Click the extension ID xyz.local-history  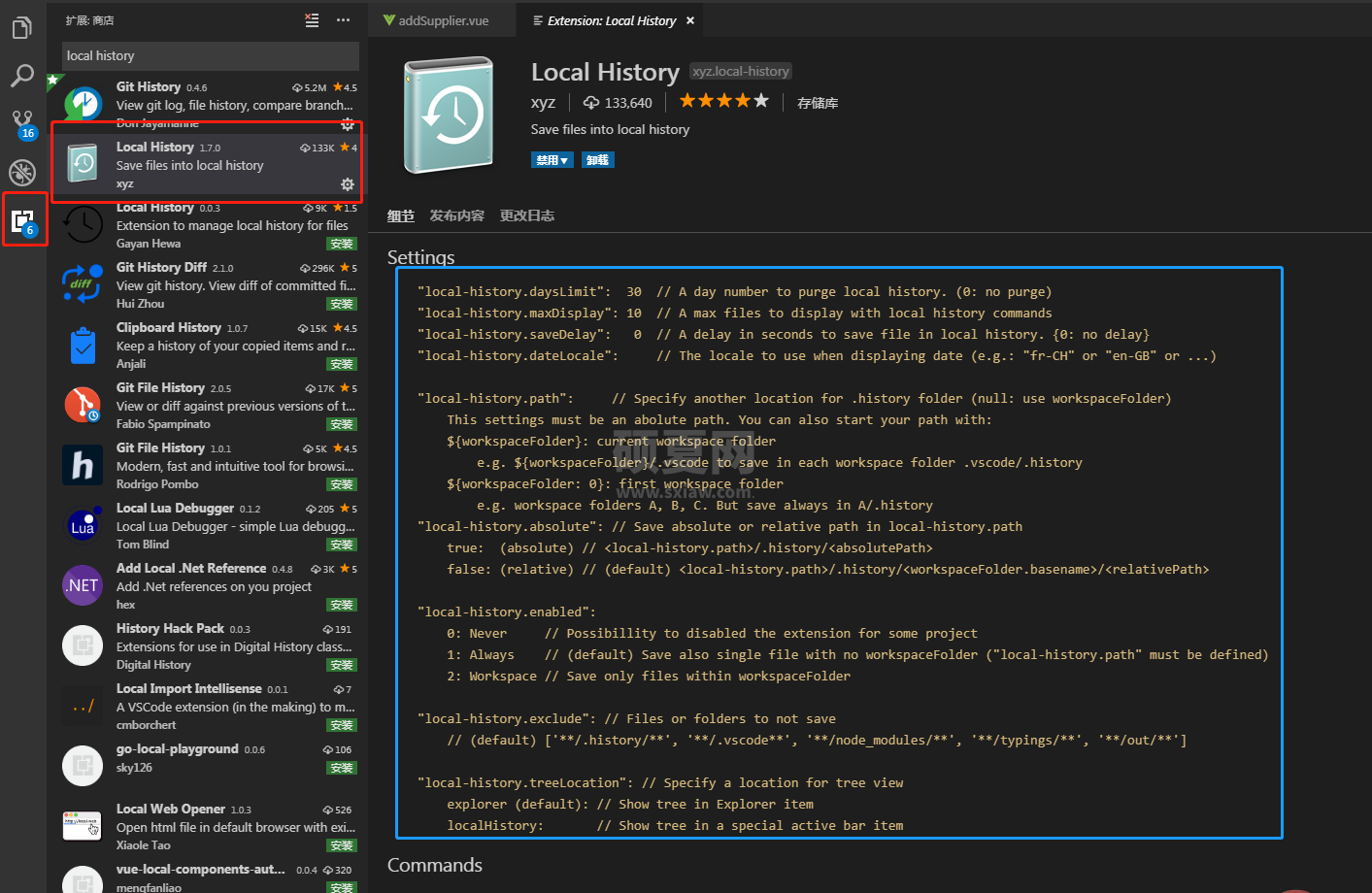[x=741, y=71]
